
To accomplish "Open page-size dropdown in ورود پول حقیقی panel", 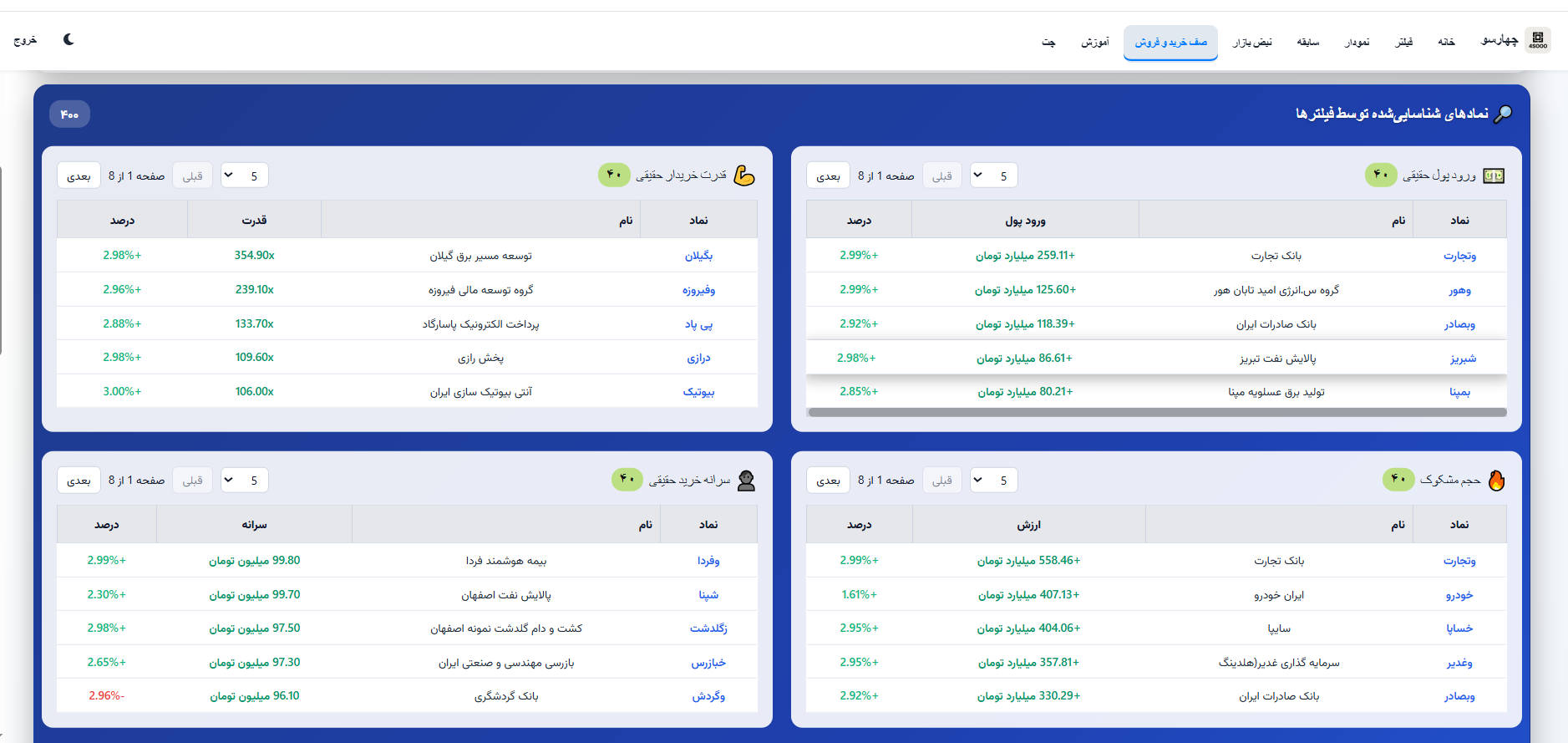I will coord(994,176).
